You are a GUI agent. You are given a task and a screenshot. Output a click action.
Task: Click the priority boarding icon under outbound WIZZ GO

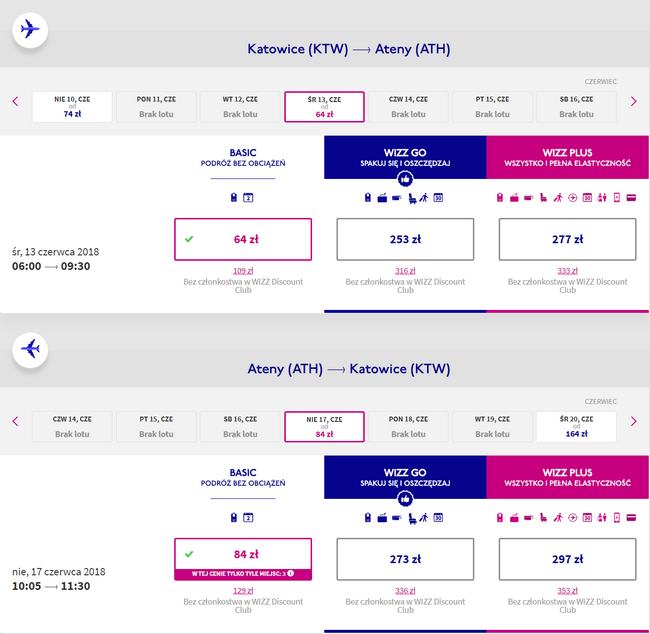[x=424, y=198]
